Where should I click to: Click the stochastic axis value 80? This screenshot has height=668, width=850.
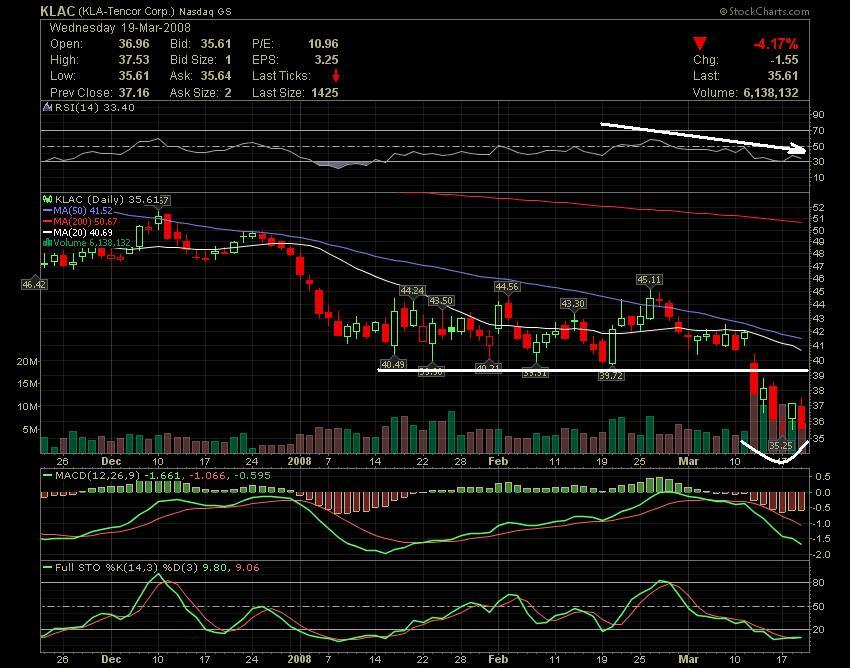coord(819,583)
